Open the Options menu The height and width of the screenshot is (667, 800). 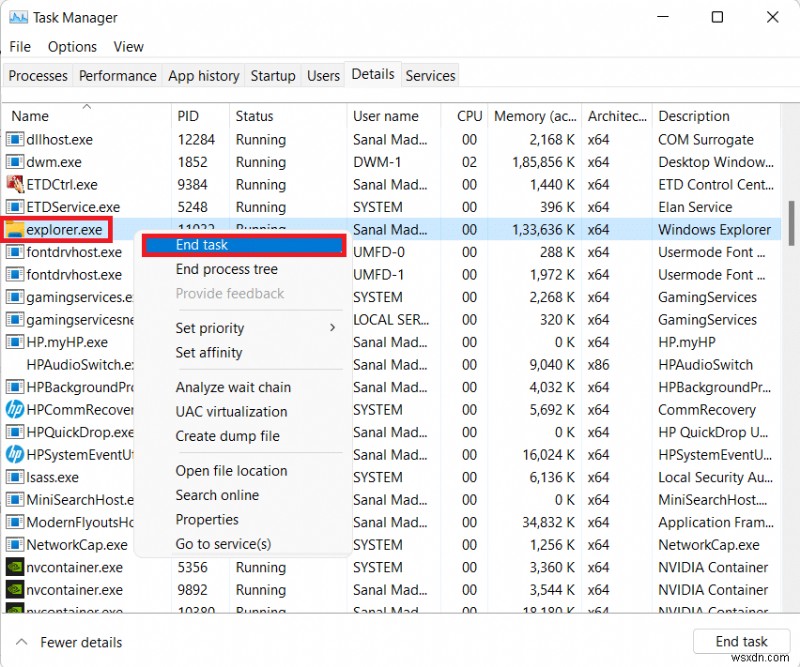pos(71,46)
